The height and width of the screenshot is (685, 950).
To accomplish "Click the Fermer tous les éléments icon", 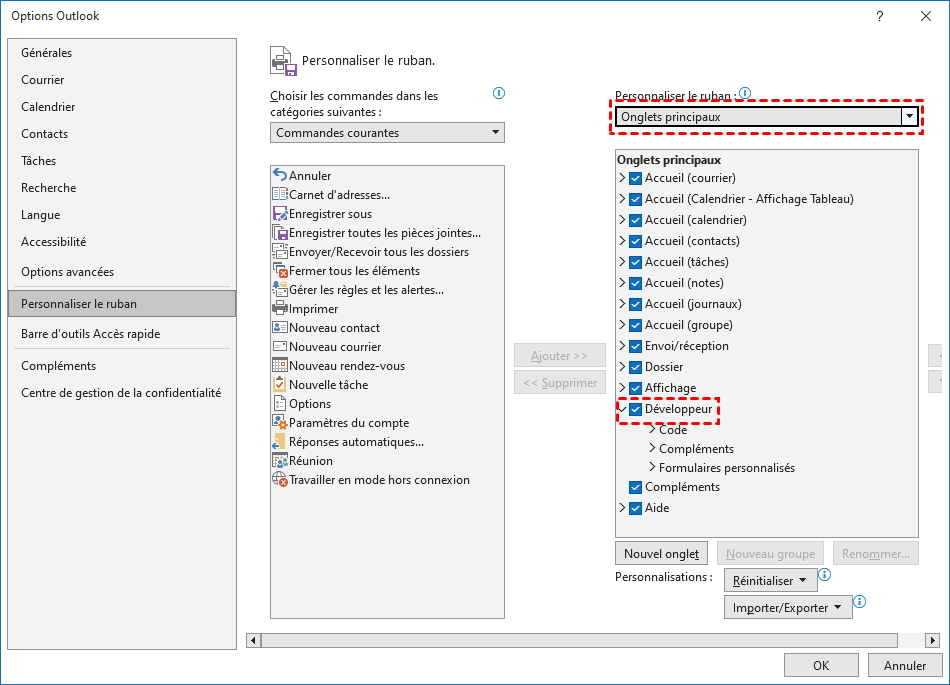I will (280, 271).
